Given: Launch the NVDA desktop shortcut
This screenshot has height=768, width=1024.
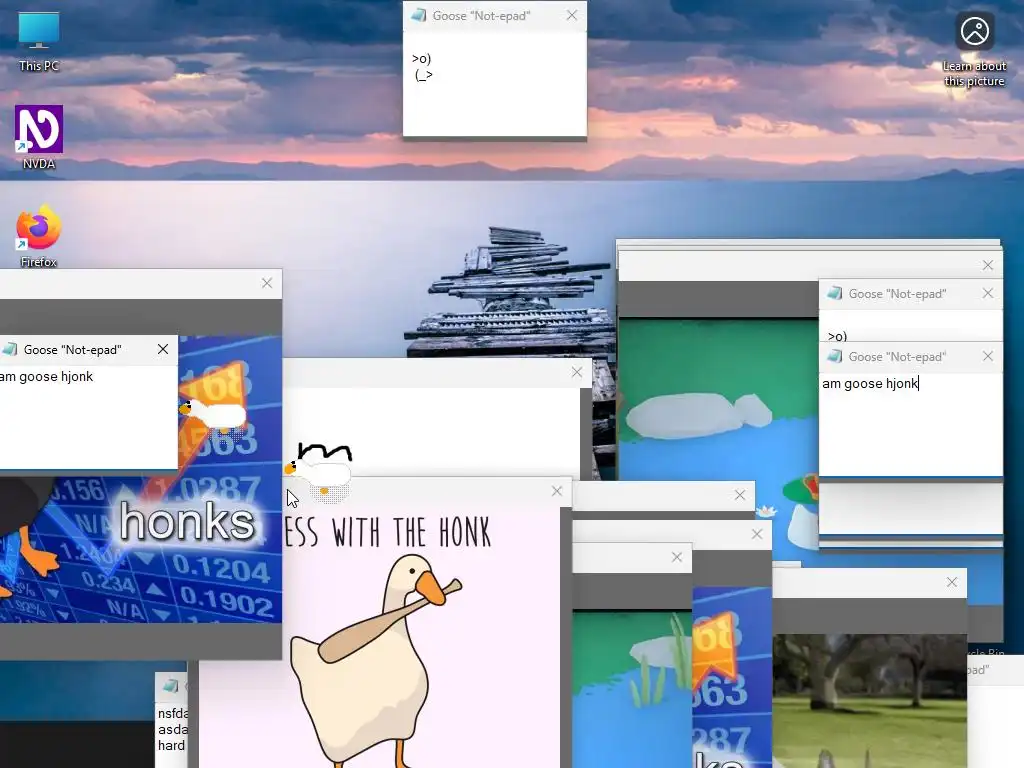Looking at the screenshot, I should pos(39,137).
